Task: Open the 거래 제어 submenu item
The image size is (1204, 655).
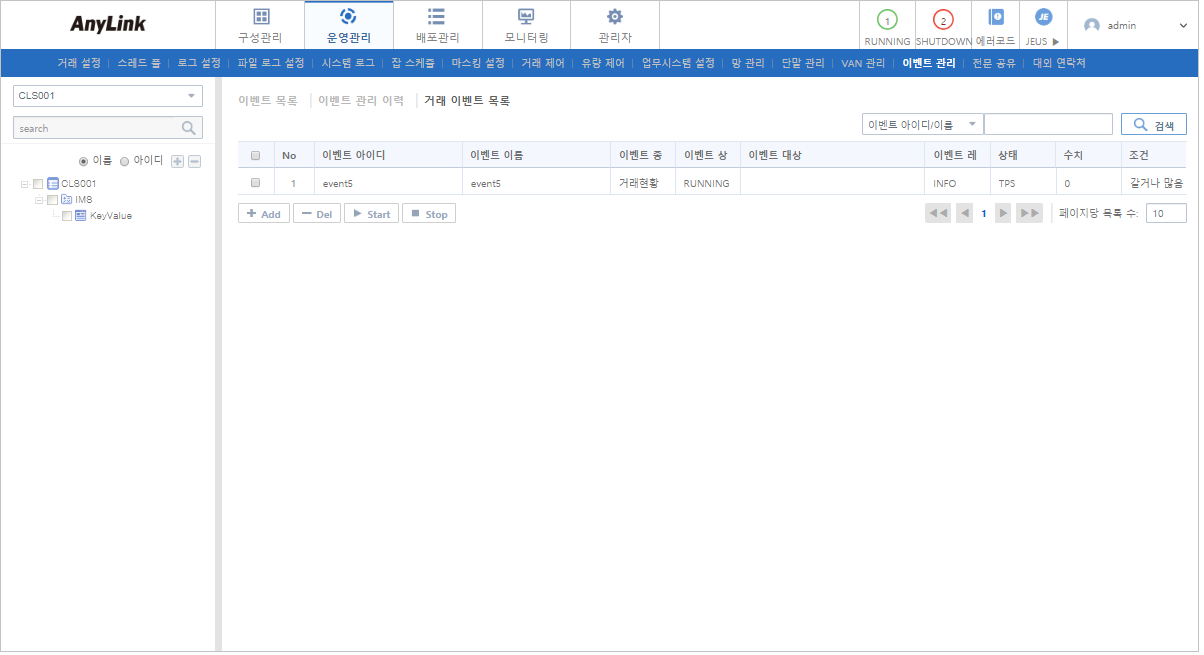Action: [x=543, y=63]
